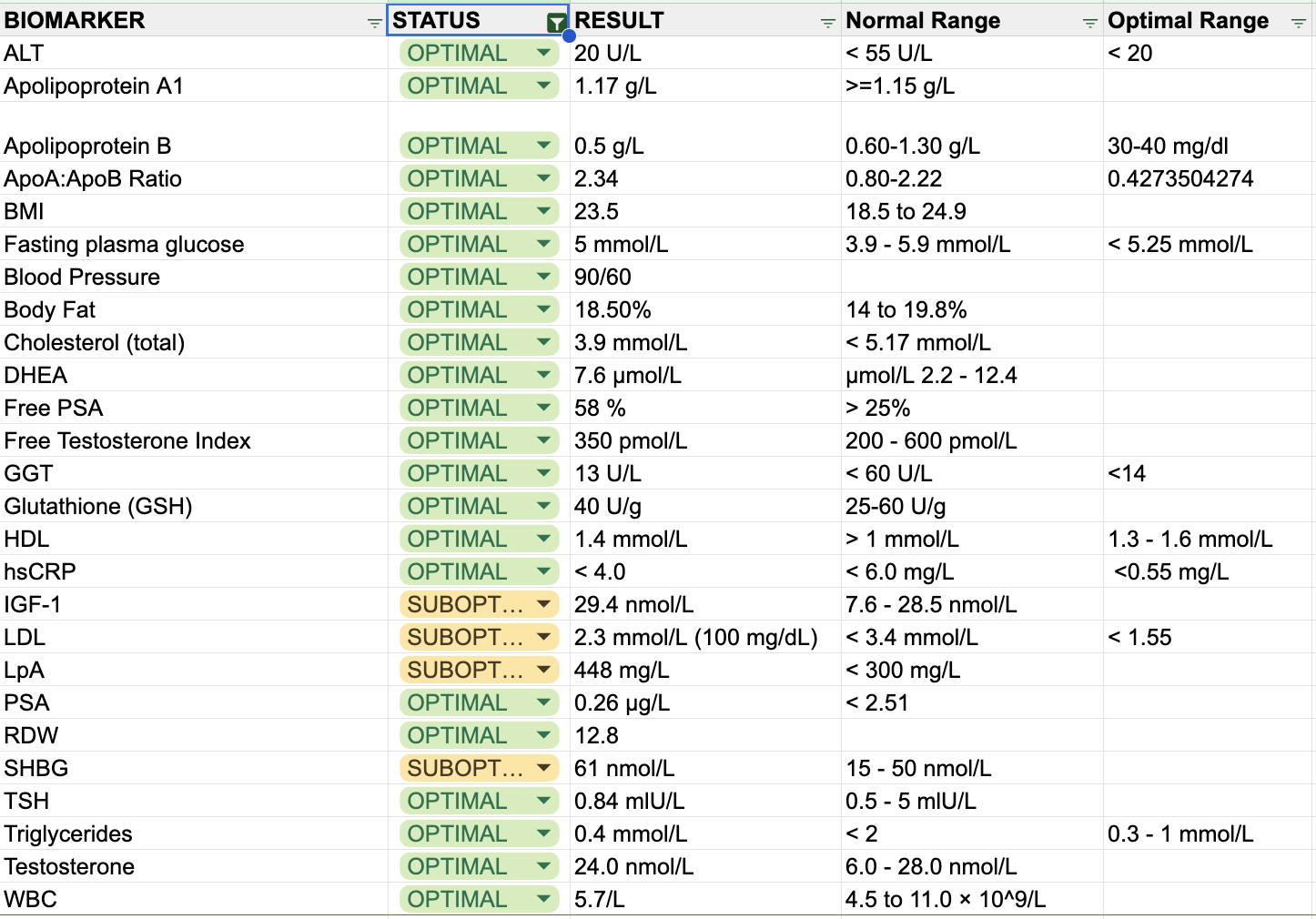Click the blue selection handle on STATUS cell
Screen dimensions: 1316x919
coord(569,36)
